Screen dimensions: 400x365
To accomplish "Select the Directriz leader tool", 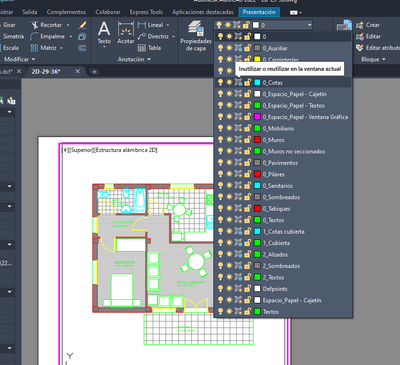I will tap(153, 36).
